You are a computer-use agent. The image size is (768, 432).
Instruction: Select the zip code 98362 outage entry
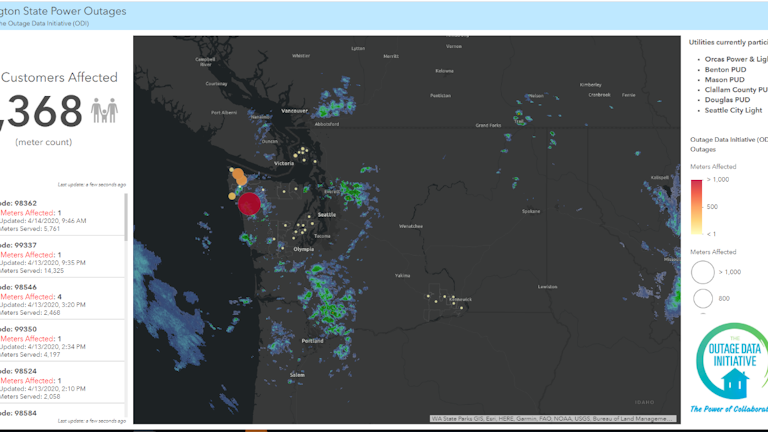(x=60, y=220)
